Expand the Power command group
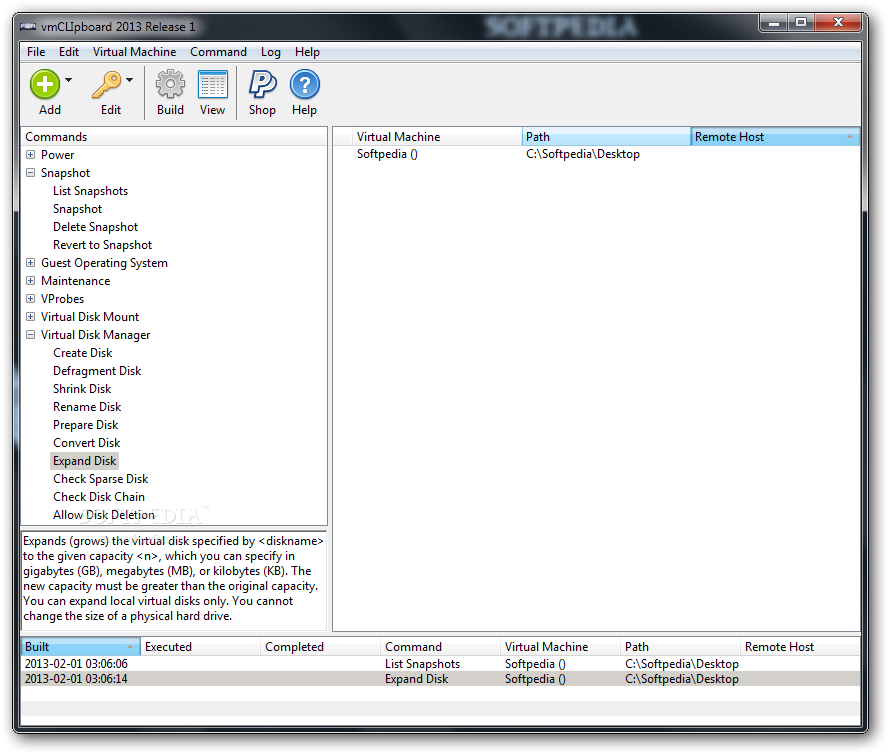The height and width of the screenshot is (754, 889). (x=31, y=155)
